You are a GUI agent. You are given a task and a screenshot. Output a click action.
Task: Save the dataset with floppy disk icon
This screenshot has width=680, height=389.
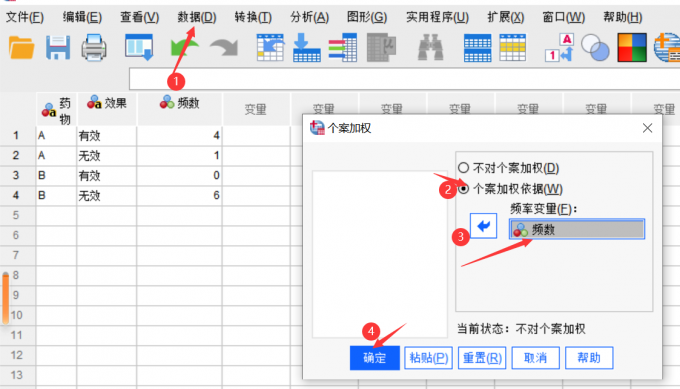(x=58, y=48)
